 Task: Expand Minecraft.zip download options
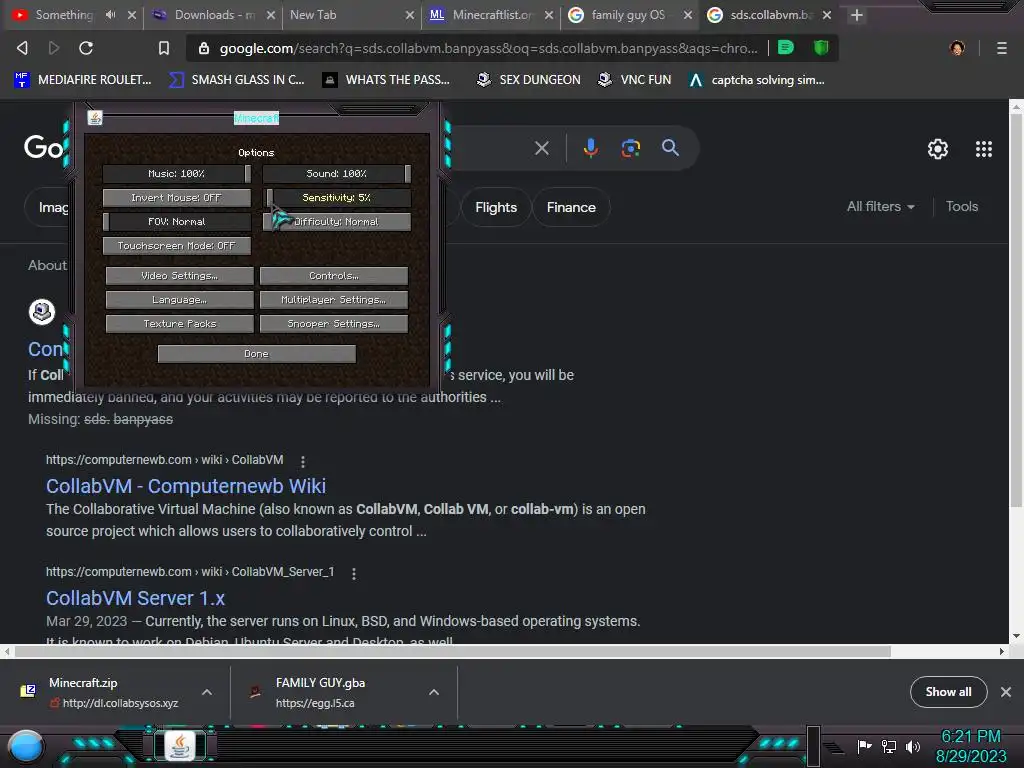[207, 692]
